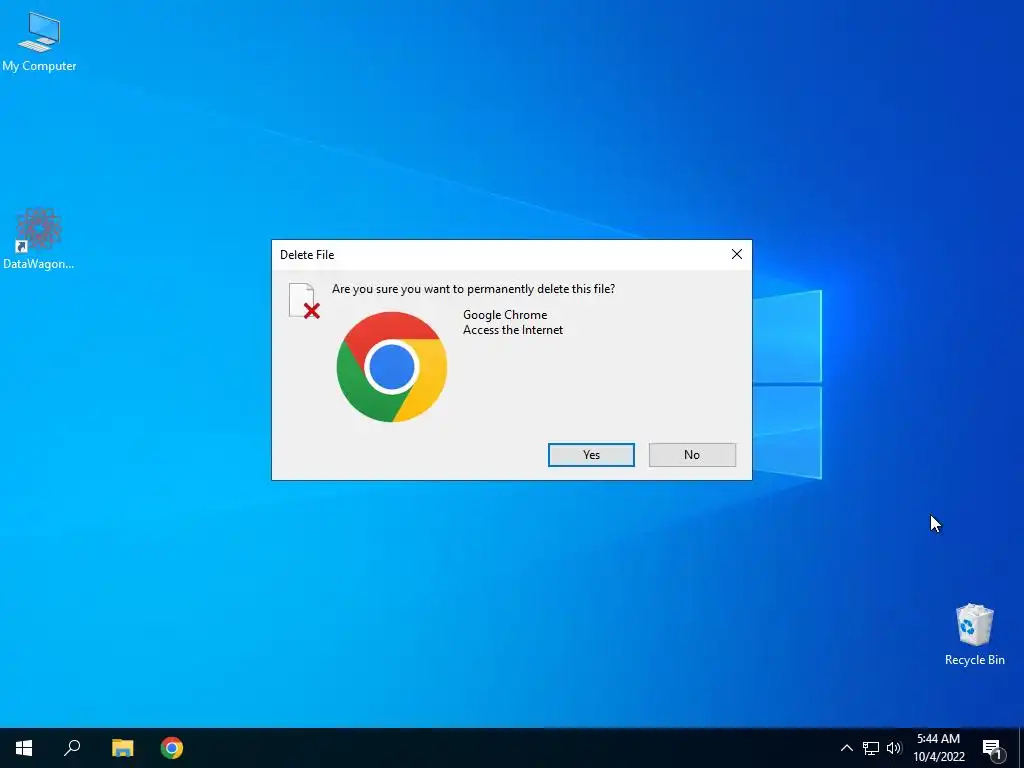Click the large Google Chrome logo in dialog
This screenshot has width=1024, height=768.
(x=392, y=366)
